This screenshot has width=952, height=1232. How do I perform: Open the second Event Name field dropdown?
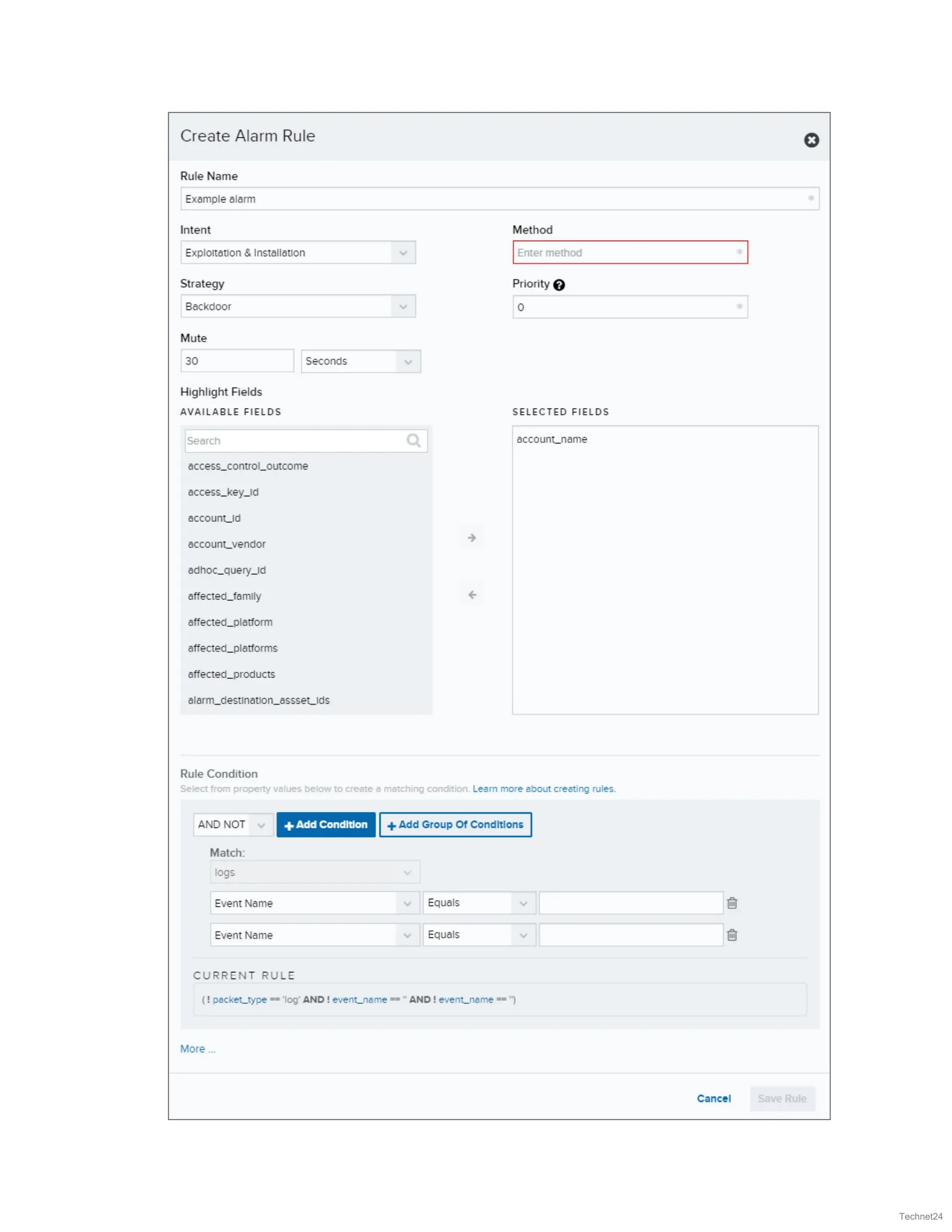[315, 935]
